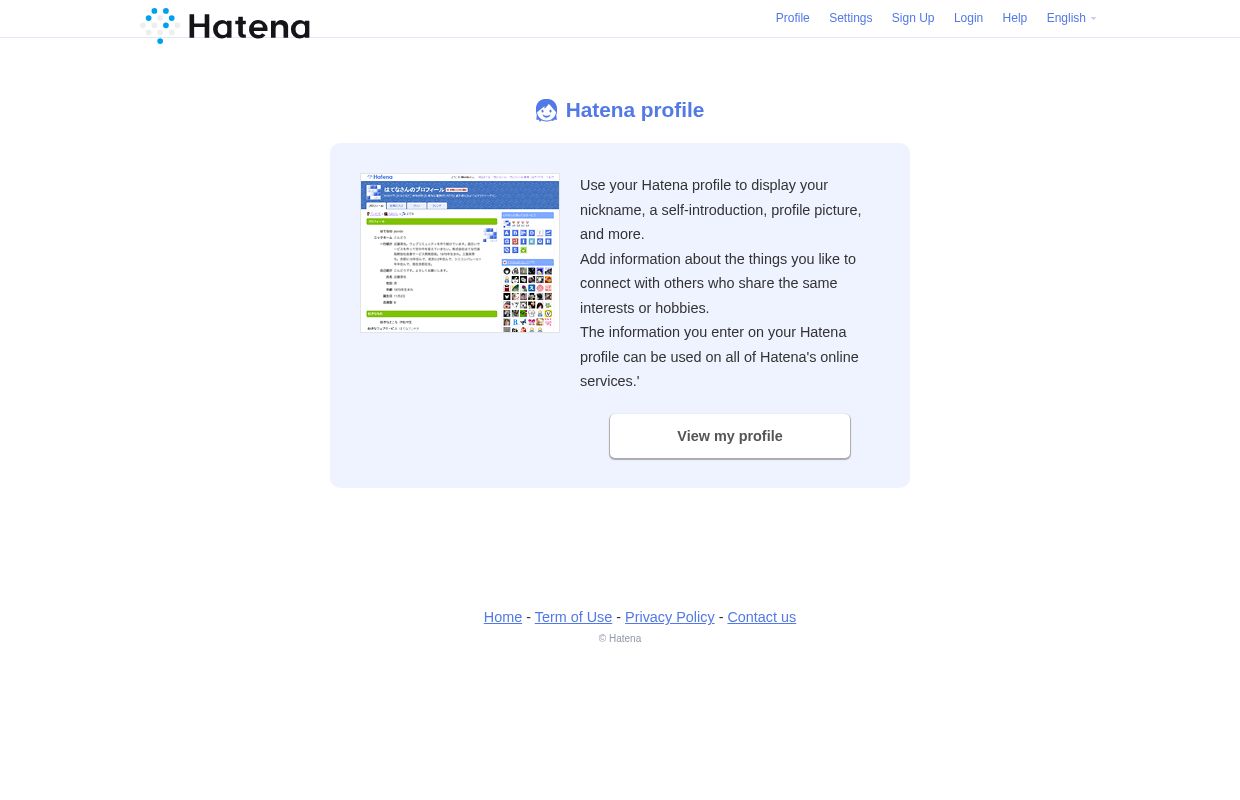Click the Hatena dotted logo mark

160,26
